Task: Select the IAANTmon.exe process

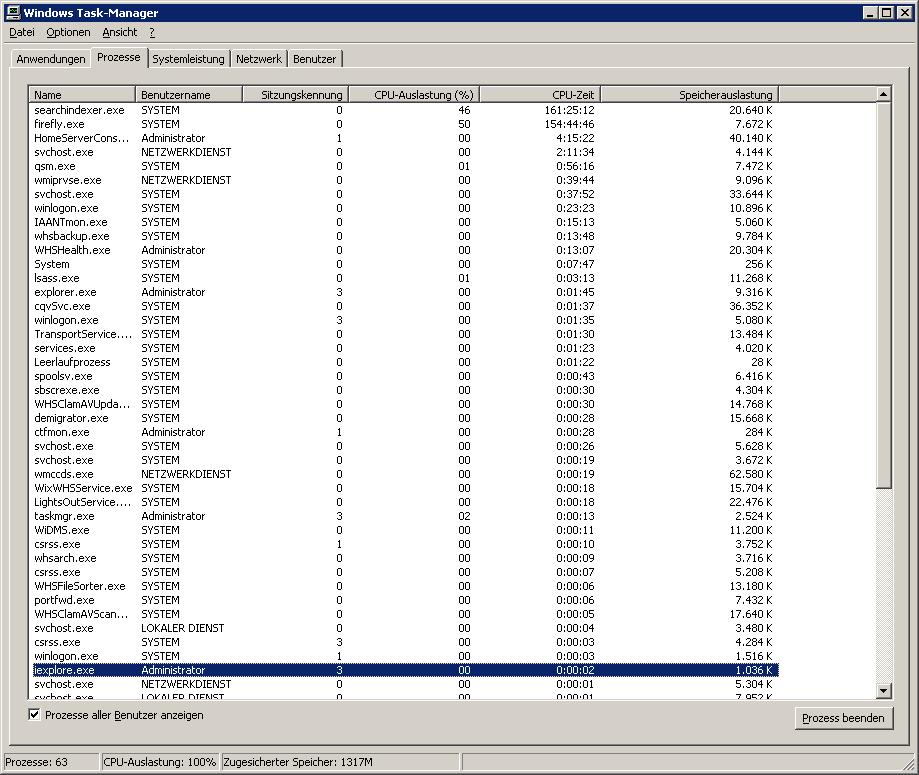Action: [x=406, y=222]
